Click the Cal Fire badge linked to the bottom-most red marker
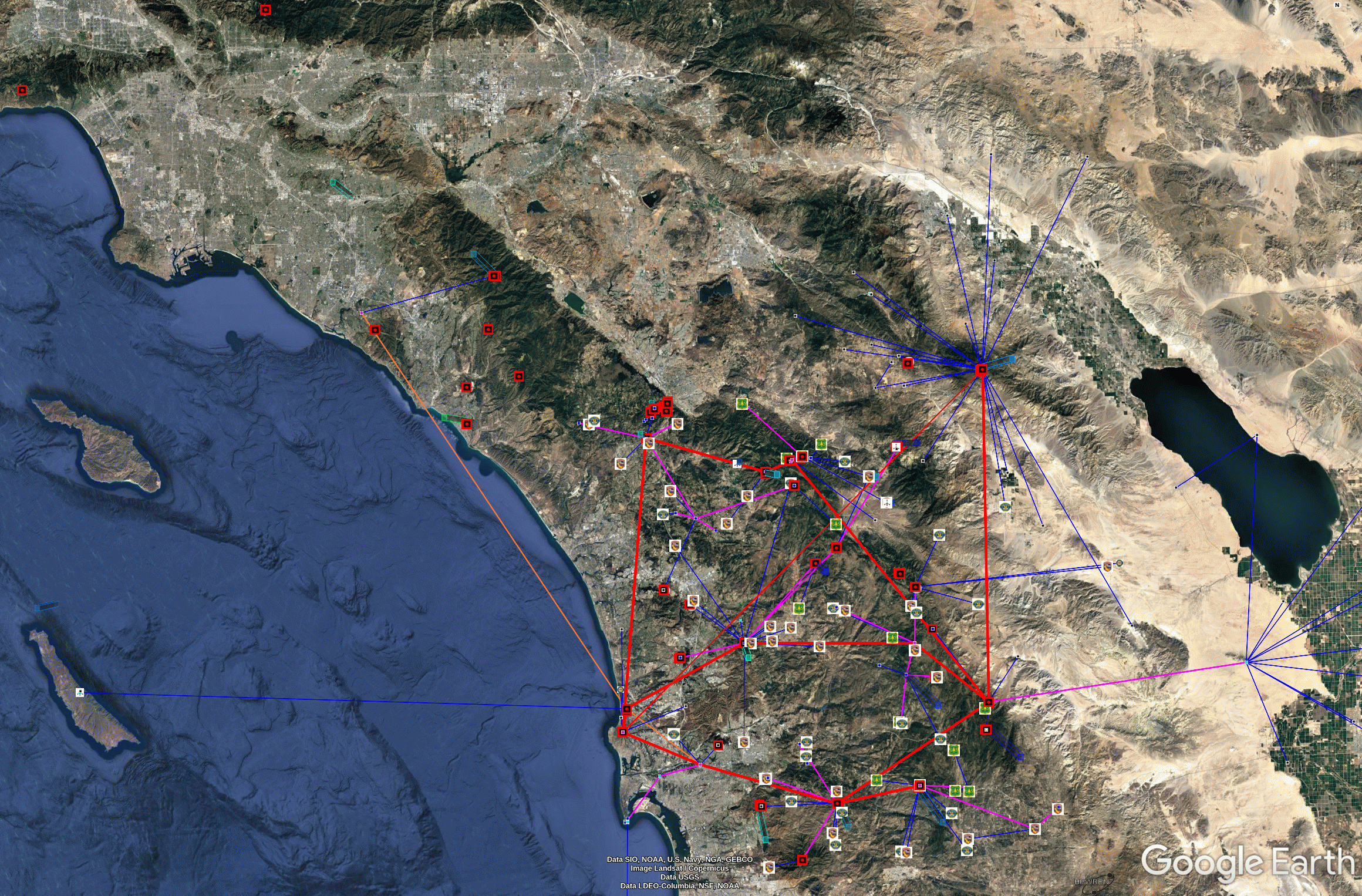The image size is (1362, 896). tap(768, 867)
